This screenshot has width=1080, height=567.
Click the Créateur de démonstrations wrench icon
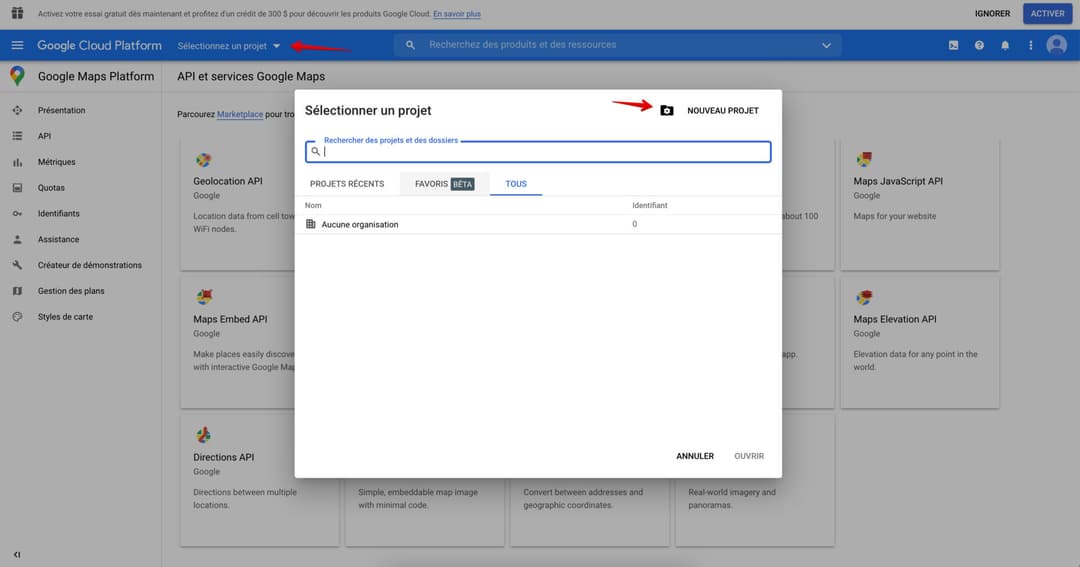pos(17,265)
